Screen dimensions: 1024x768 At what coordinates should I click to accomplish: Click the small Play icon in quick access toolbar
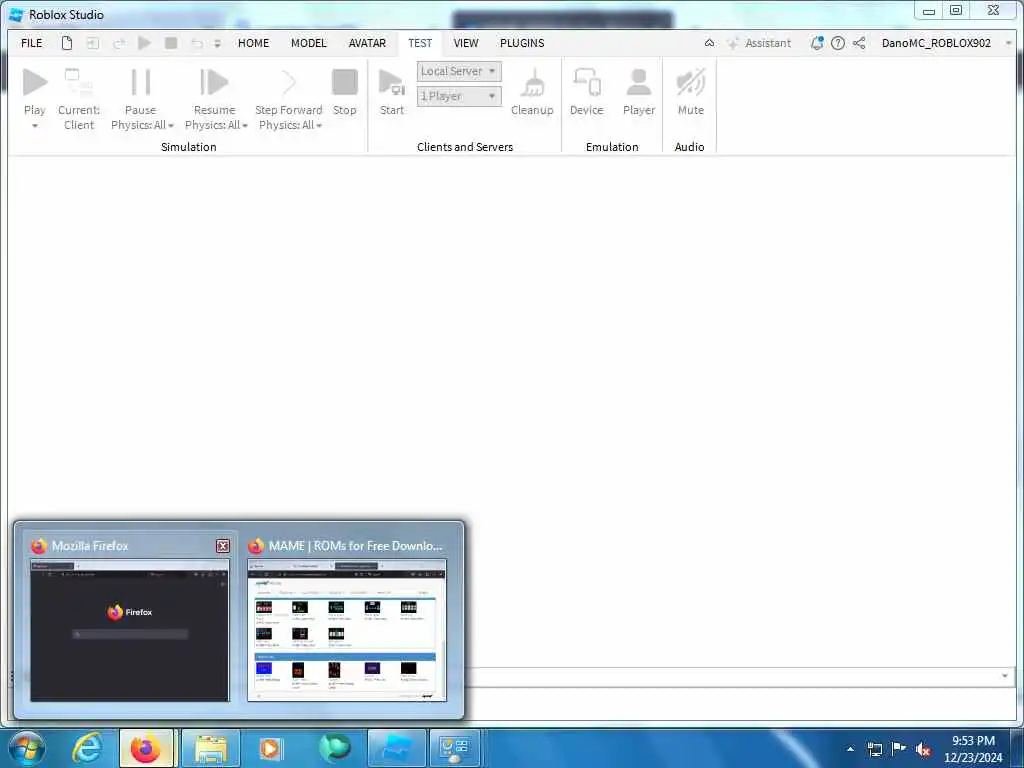[x=144, y=43]
